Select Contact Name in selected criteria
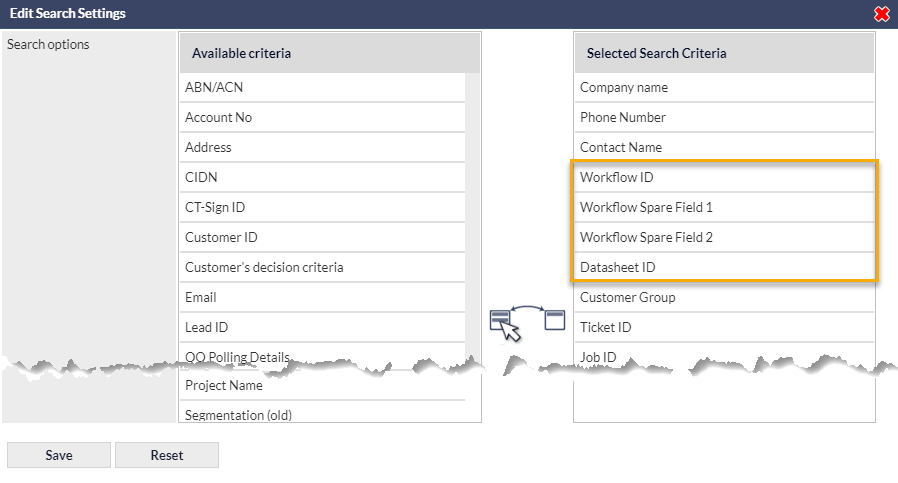The width and height of the screenshot is (898, 483). tap(724, 147)
